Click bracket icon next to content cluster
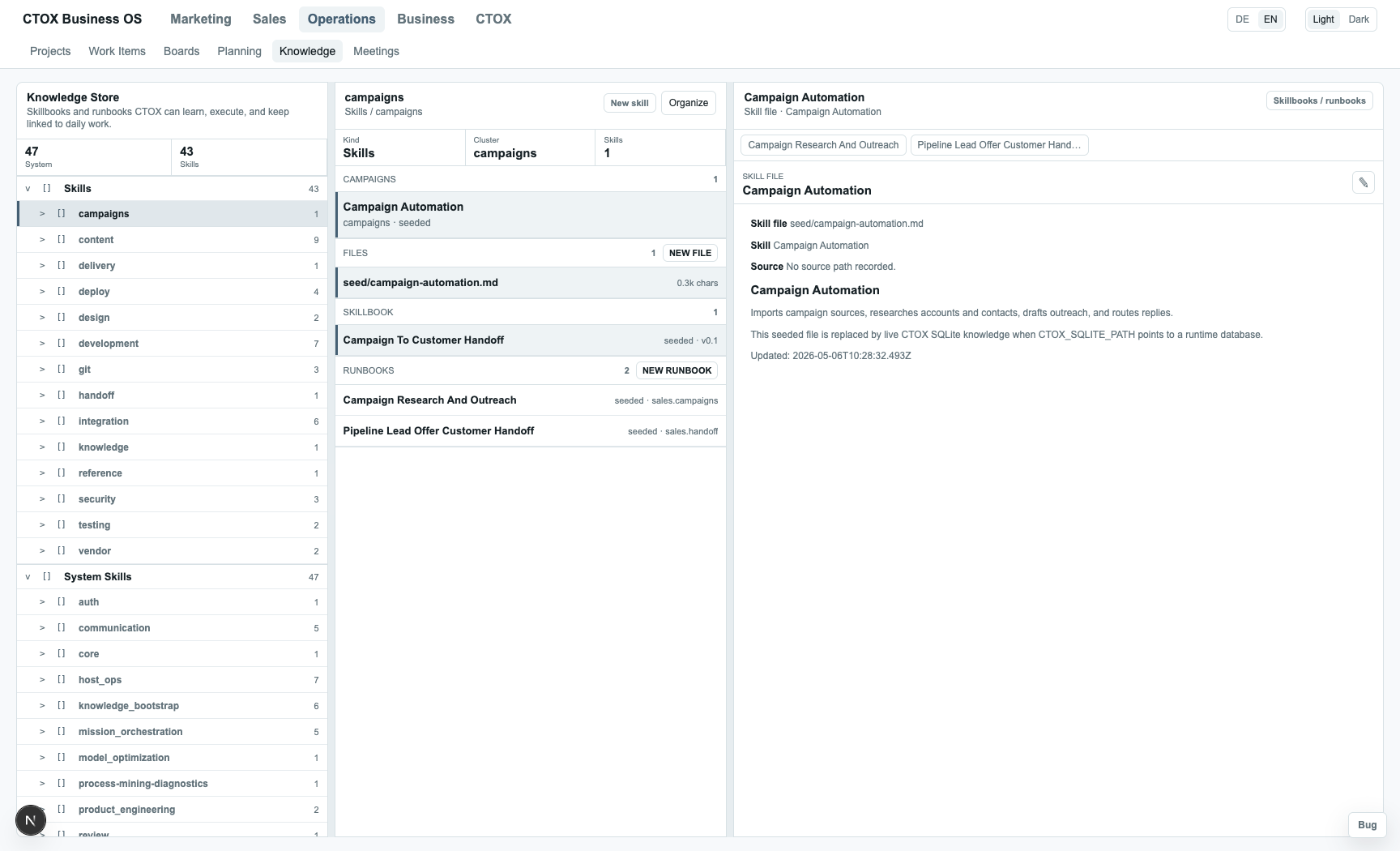This screenshot has height=851, width=1400. 61,240
